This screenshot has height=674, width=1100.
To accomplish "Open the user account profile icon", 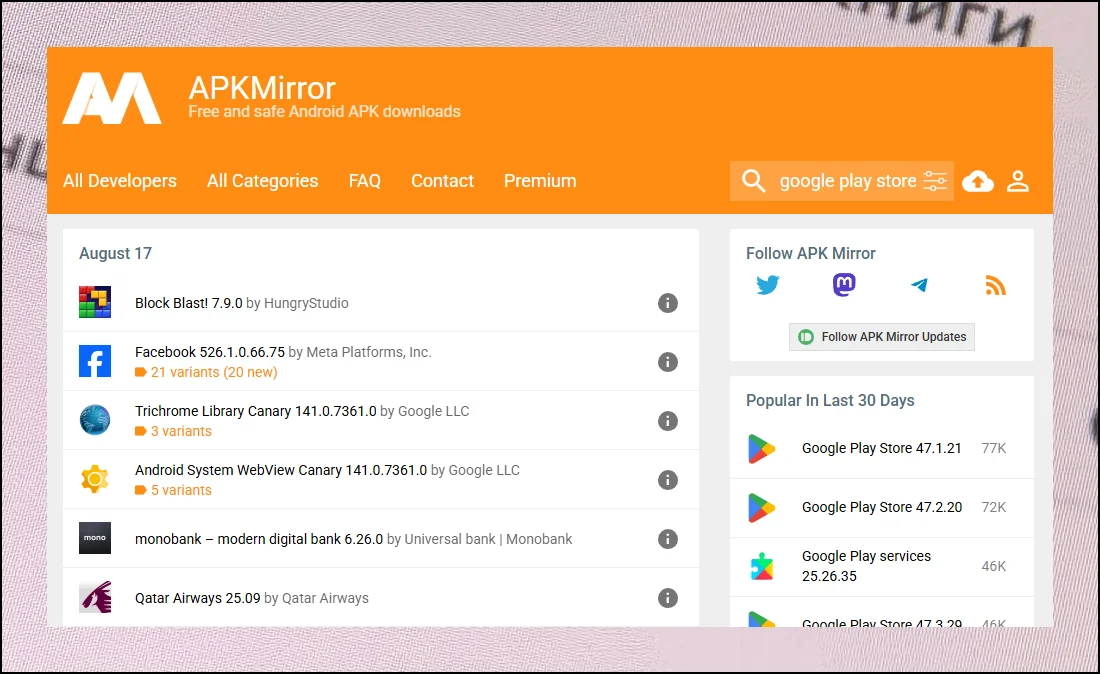I will tap(1018, 181).
